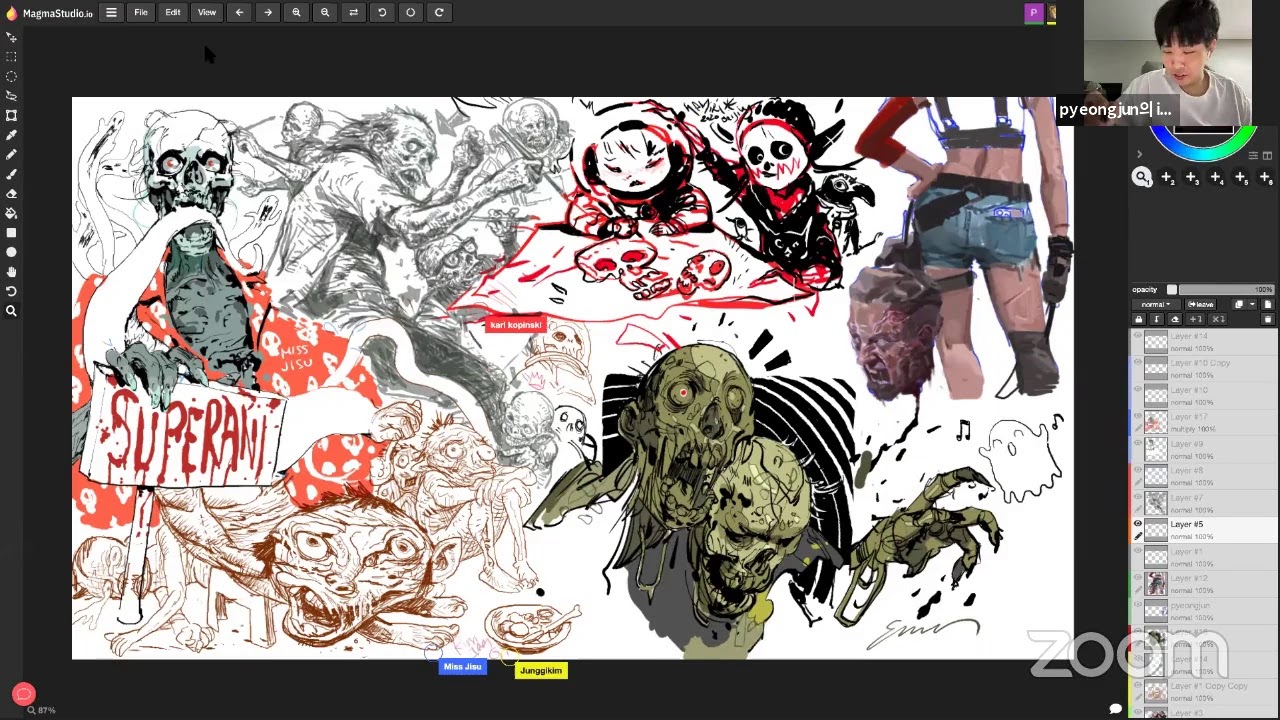Click the redo right-arrow button
The width and height of the screenshot is (1280, 720).
click(x=268, y=12)
